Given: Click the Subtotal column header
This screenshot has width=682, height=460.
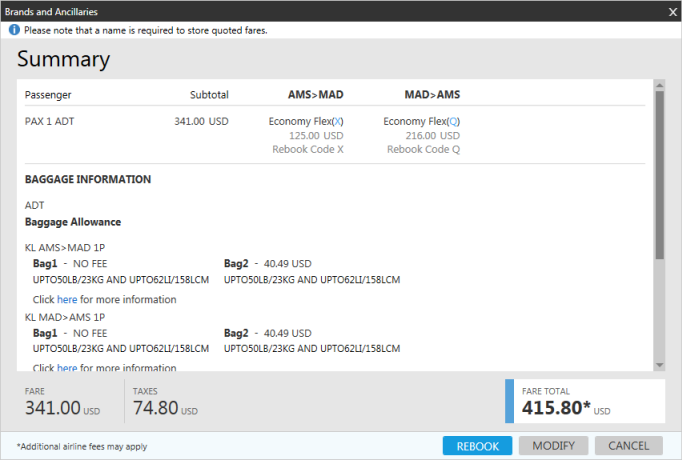Looking at the screenshot, I should 209,95.
